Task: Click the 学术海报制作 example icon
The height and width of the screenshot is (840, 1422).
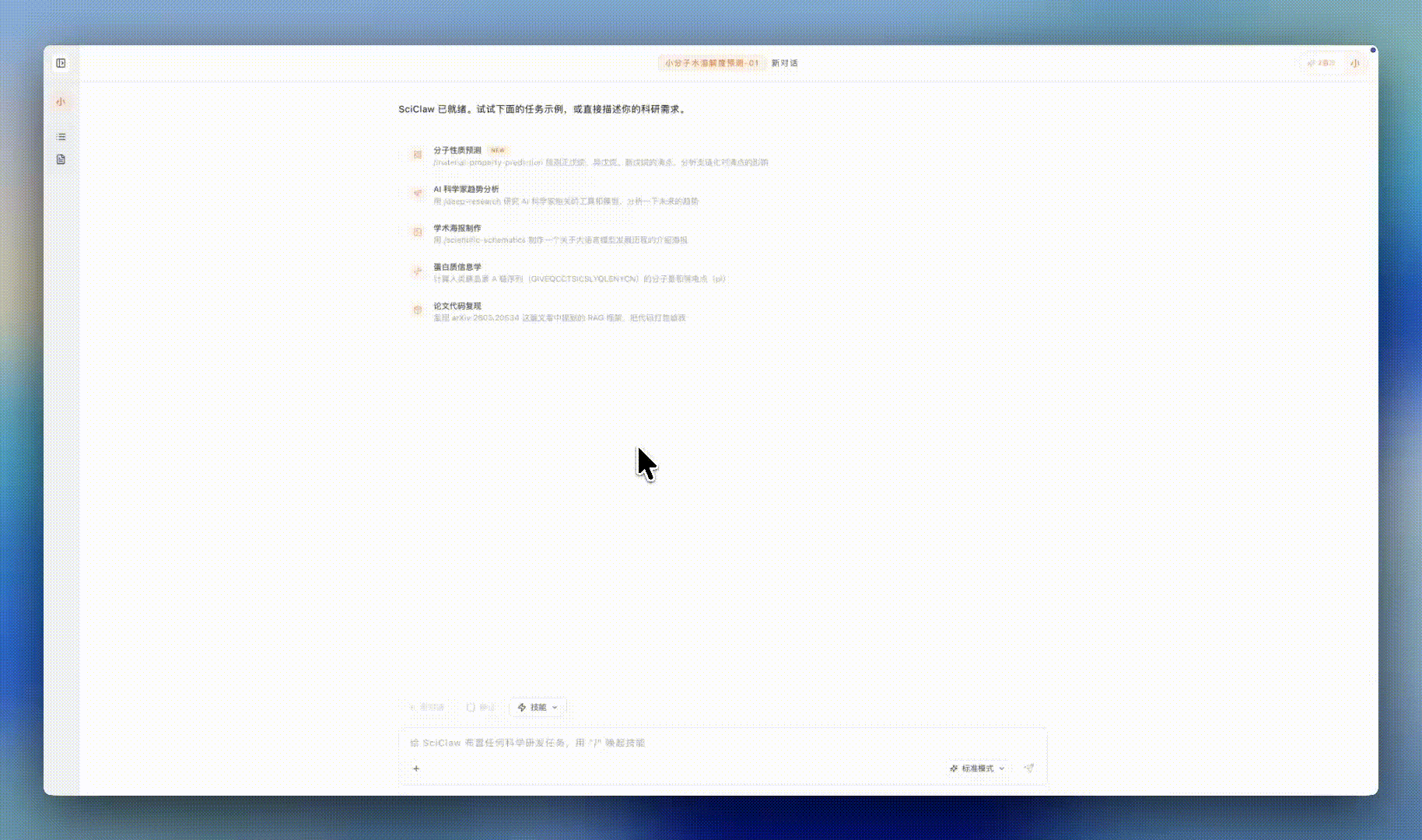Action: (418, 232)
